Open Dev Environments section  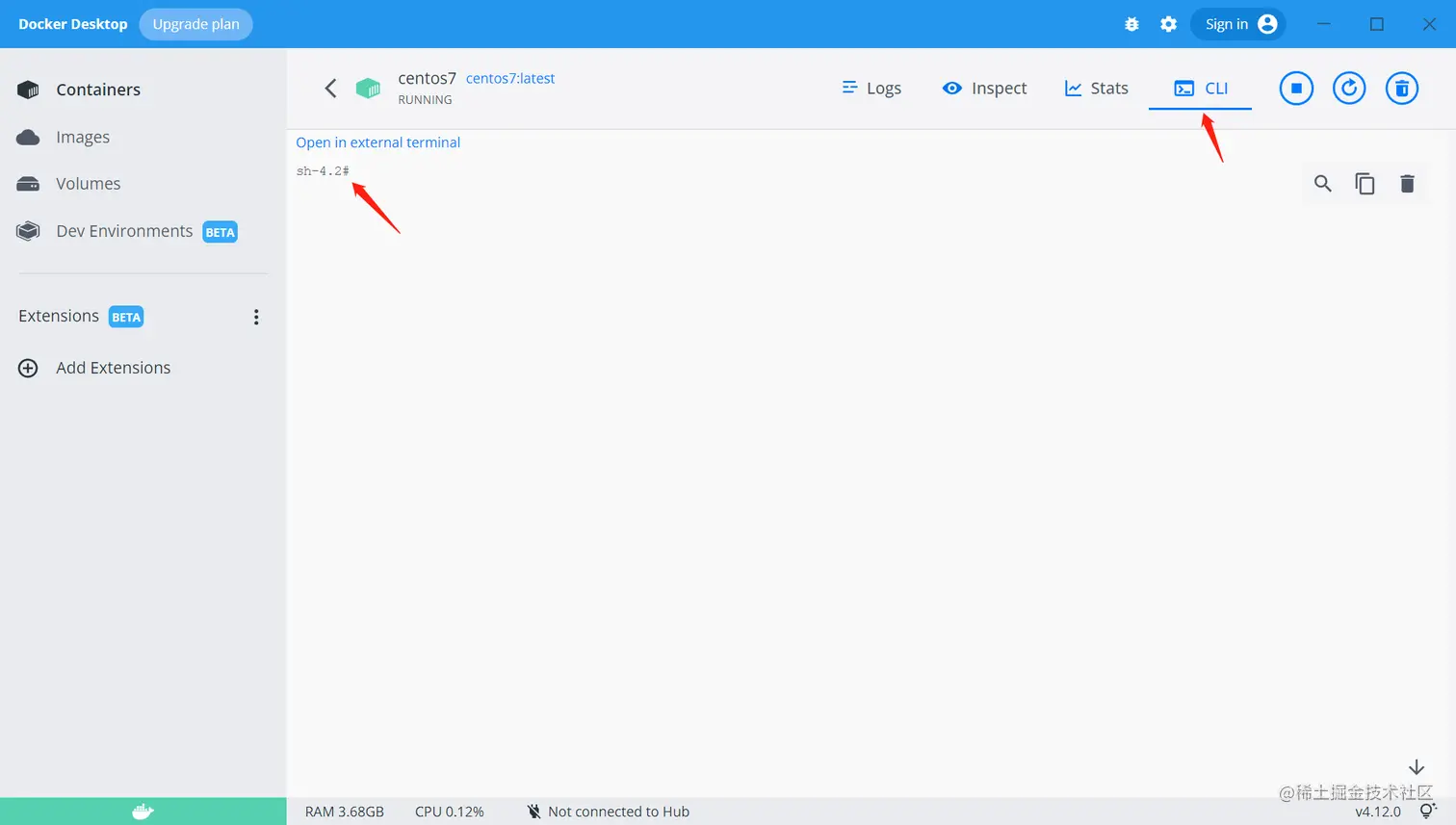pos(124,231)
